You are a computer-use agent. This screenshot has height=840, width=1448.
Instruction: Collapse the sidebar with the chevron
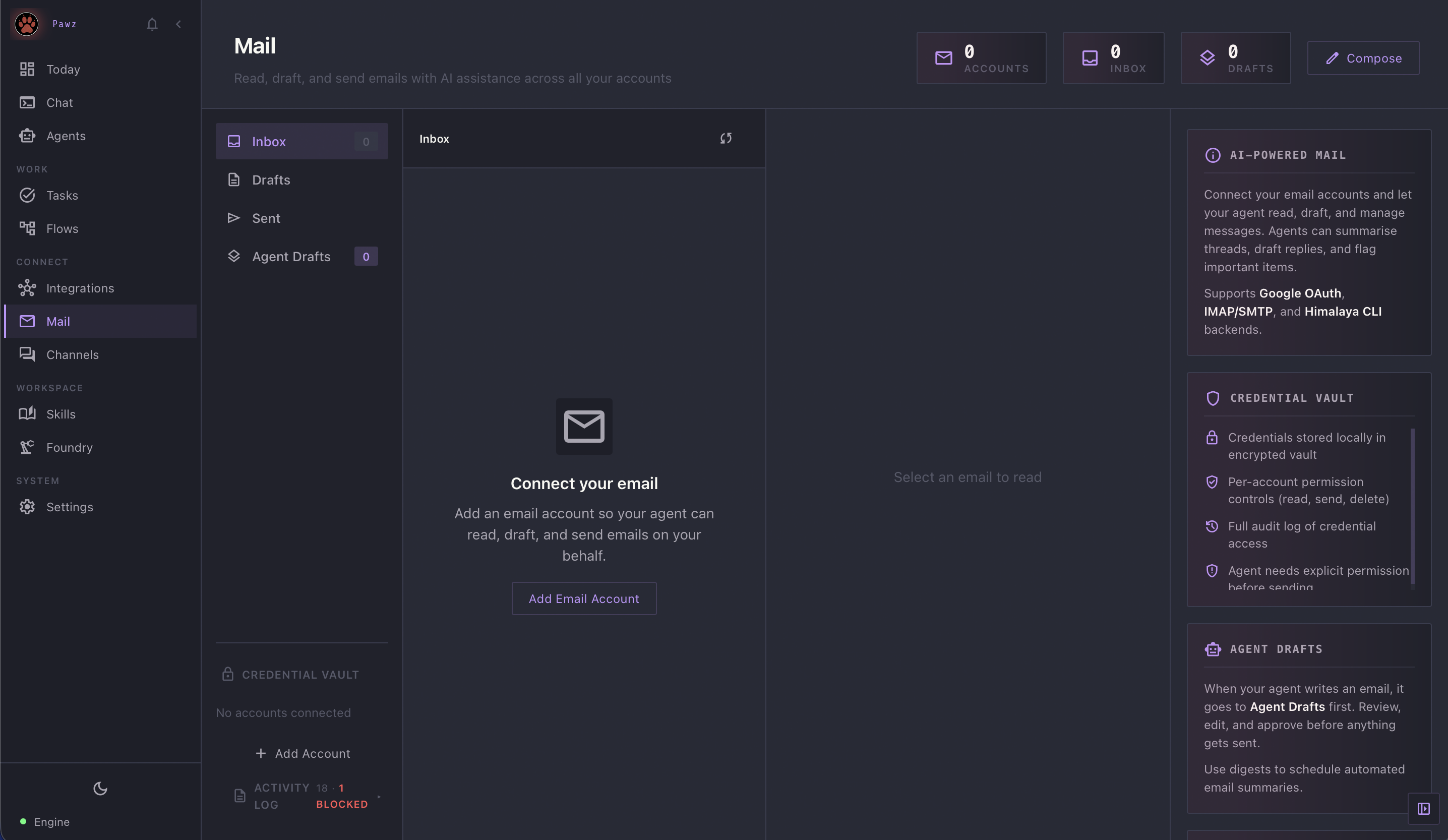tap(178, 24)
